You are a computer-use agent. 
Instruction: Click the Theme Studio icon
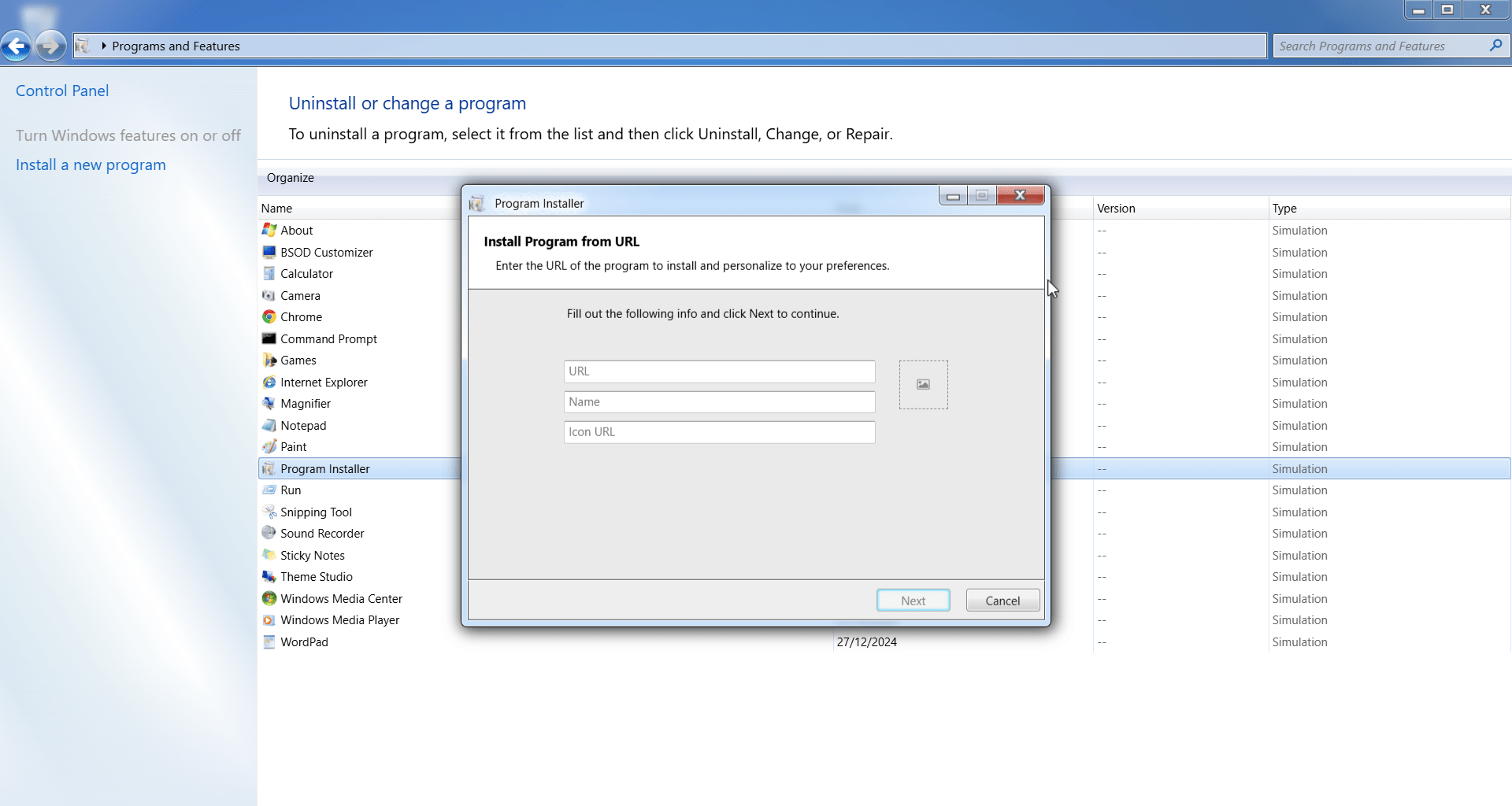269,577
